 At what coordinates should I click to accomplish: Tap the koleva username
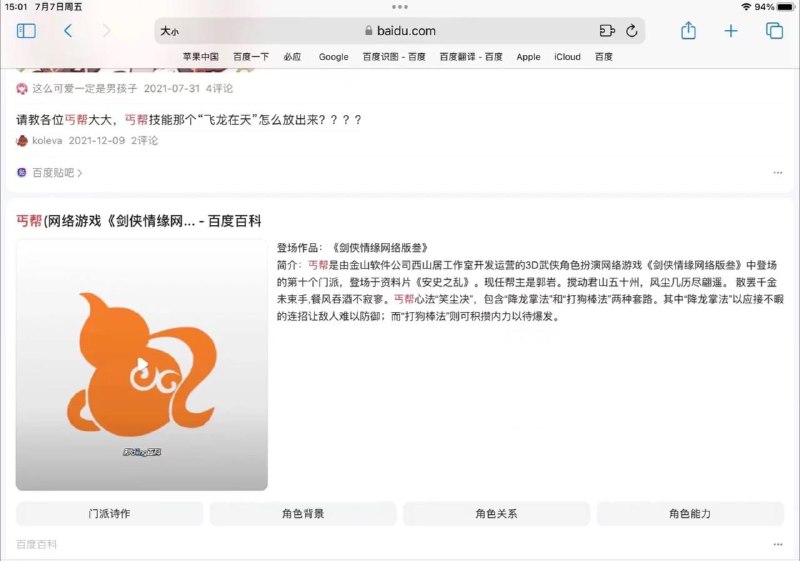(47, 141)
